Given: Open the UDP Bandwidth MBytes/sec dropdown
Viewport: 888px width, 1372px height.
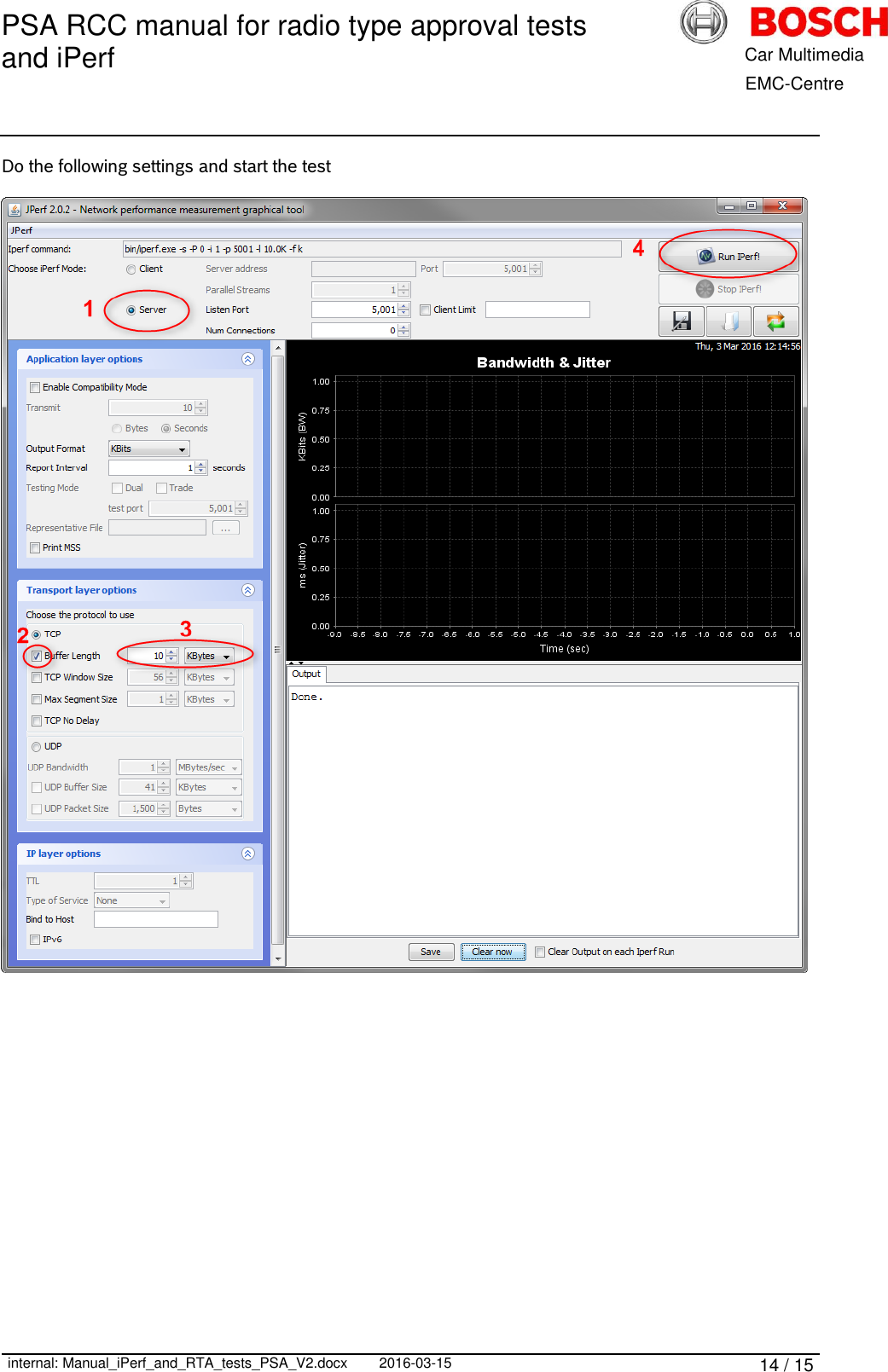Looking at the screenshot, I should coord(208,767).
